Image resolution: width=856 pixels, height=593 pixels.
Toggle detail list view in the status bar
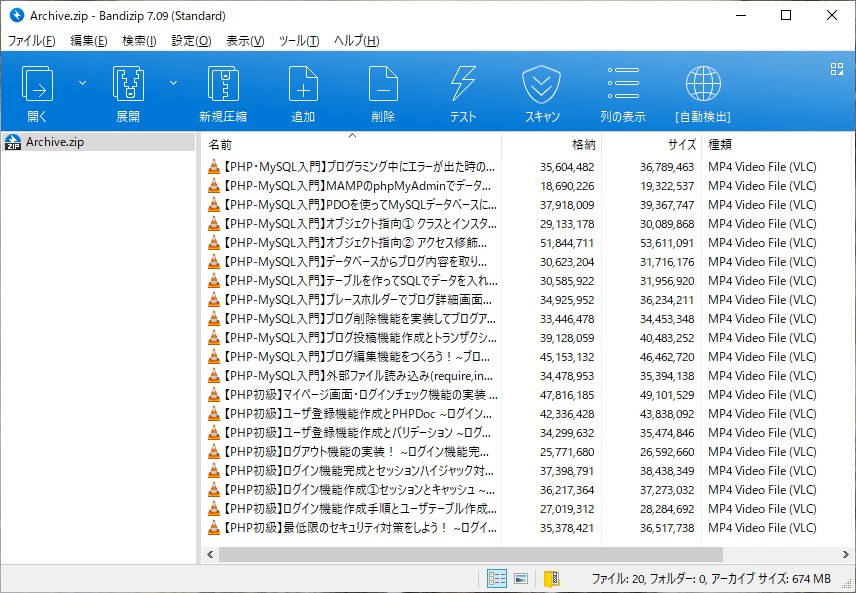497,579
